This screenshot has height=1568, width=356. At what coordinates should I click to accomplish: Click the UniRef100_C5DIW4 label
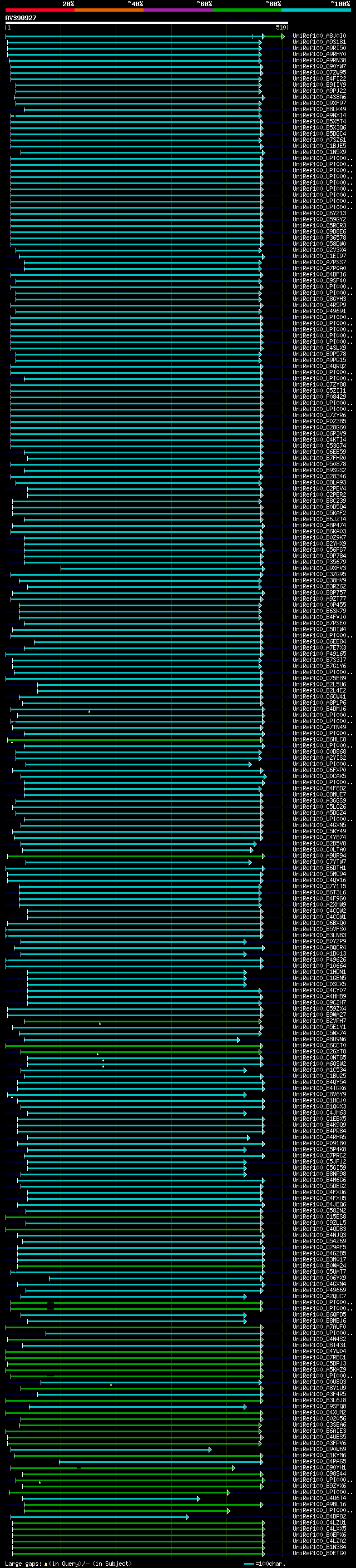click(319, 630)
